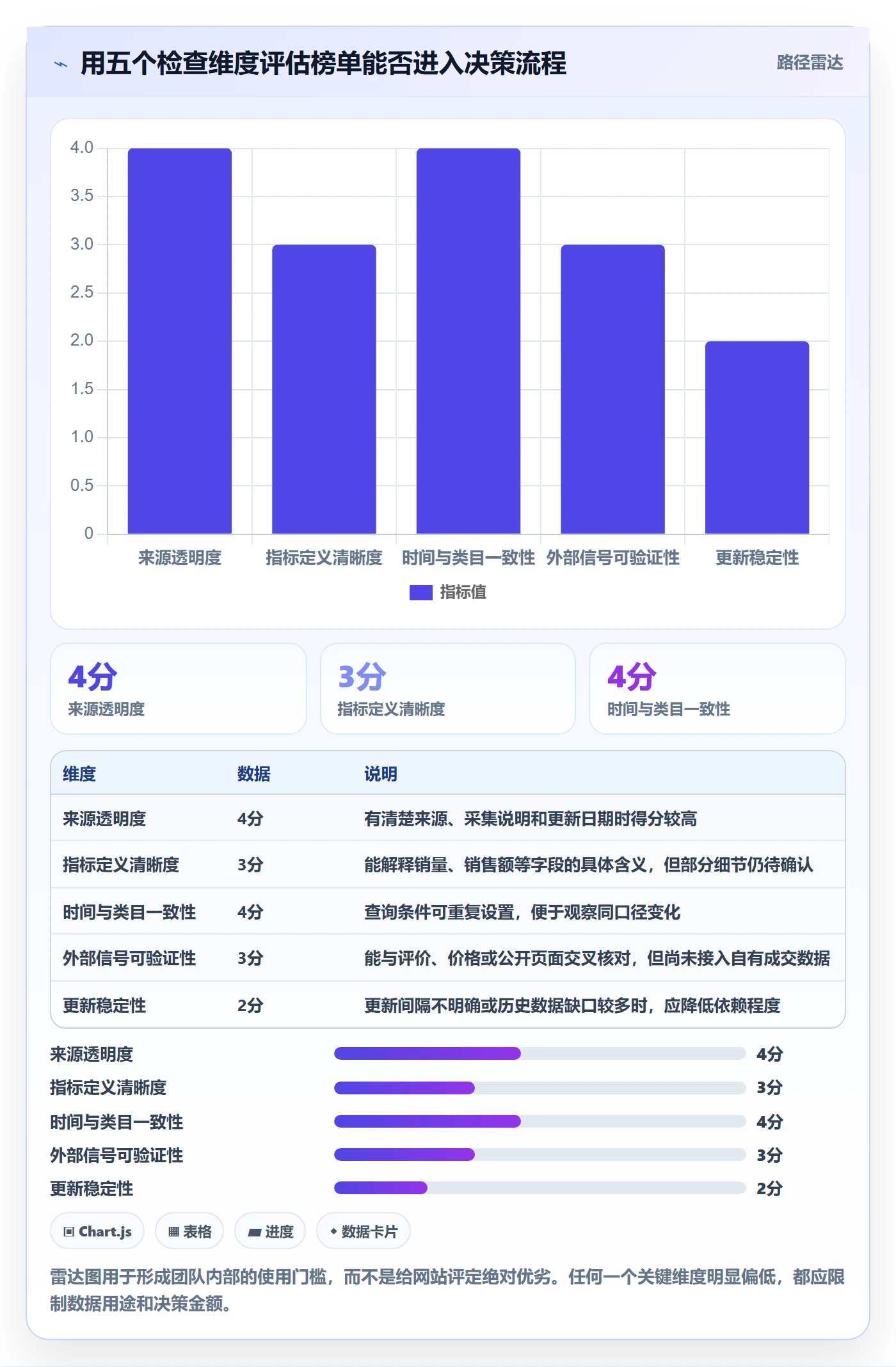Screen dimensions: 896x1367
Task: Select the 指标定义清晰度 bar in chart
Action: [324, 389]
